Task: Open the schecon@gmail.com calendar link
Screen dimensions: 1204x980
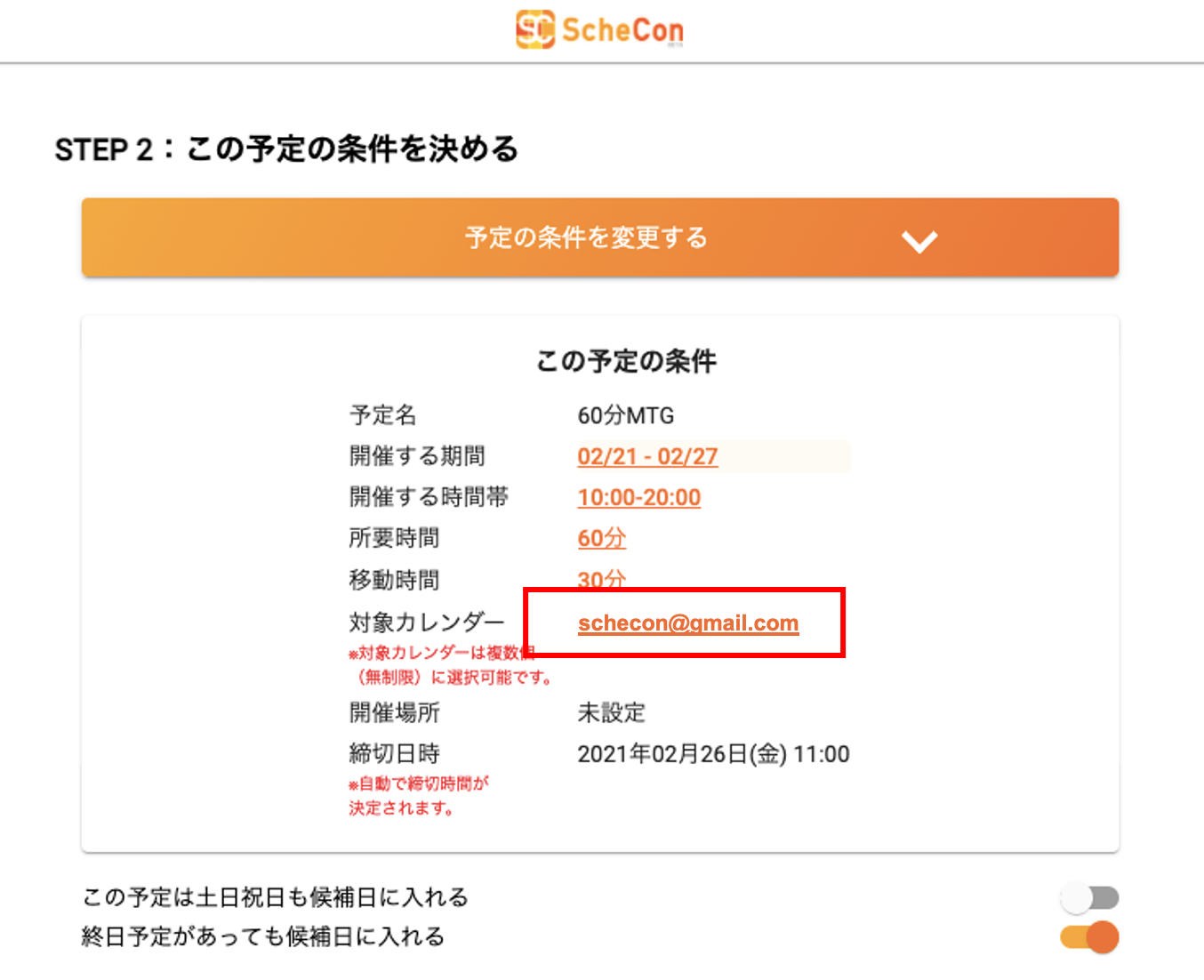Action: pyautogui.click(x=688, y=623)
